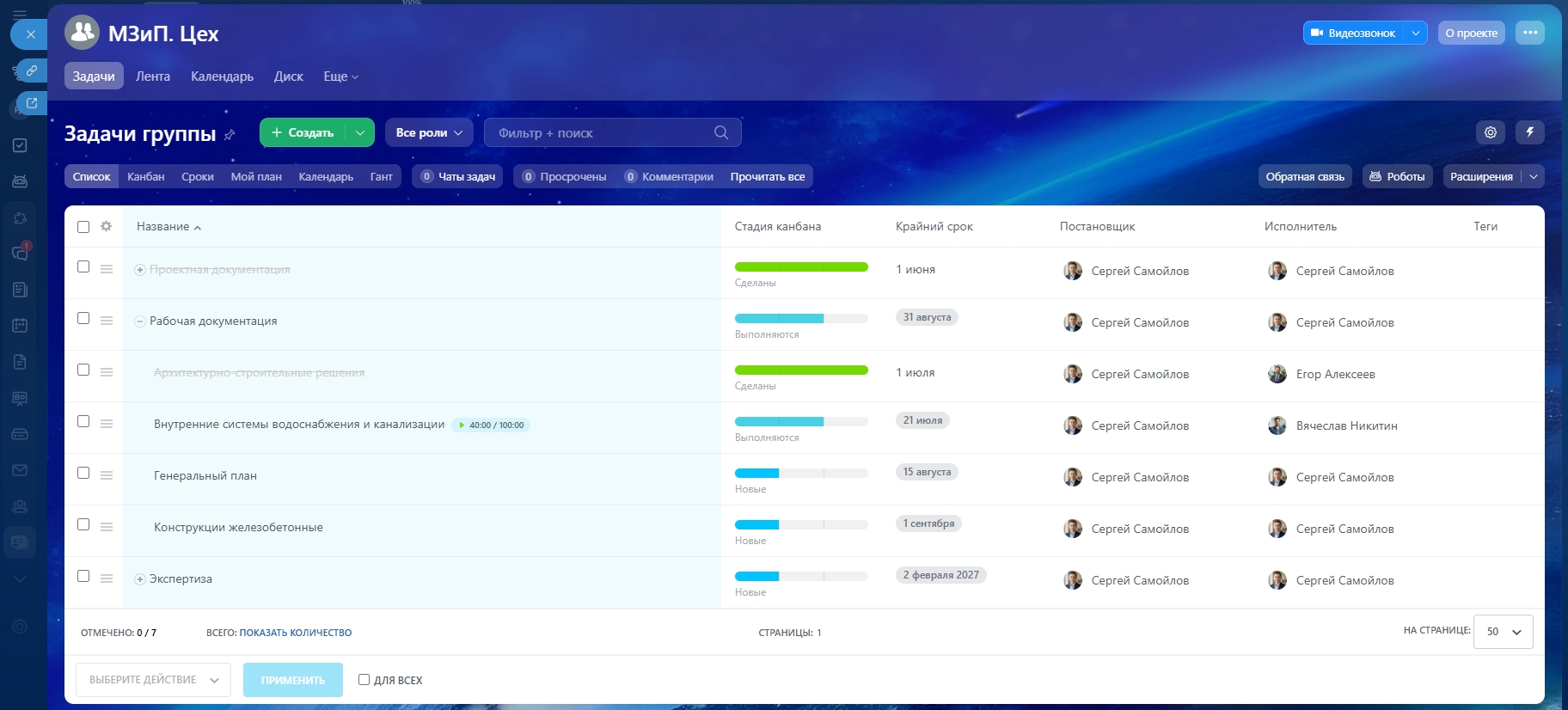This screenshot has height=710, width=1568.
Task: Copy link using the chain icon
Action: [31, 70]
